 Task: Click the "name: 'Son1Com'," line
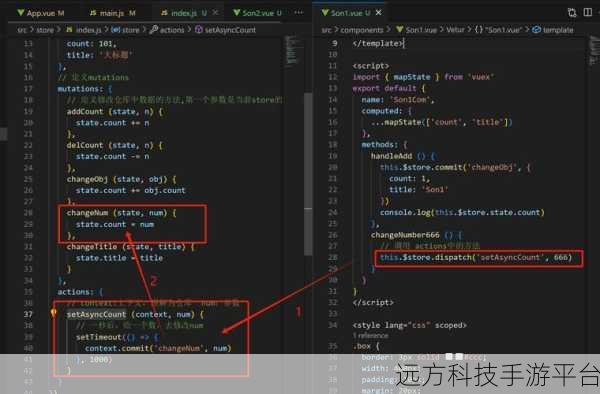(398, 99)
